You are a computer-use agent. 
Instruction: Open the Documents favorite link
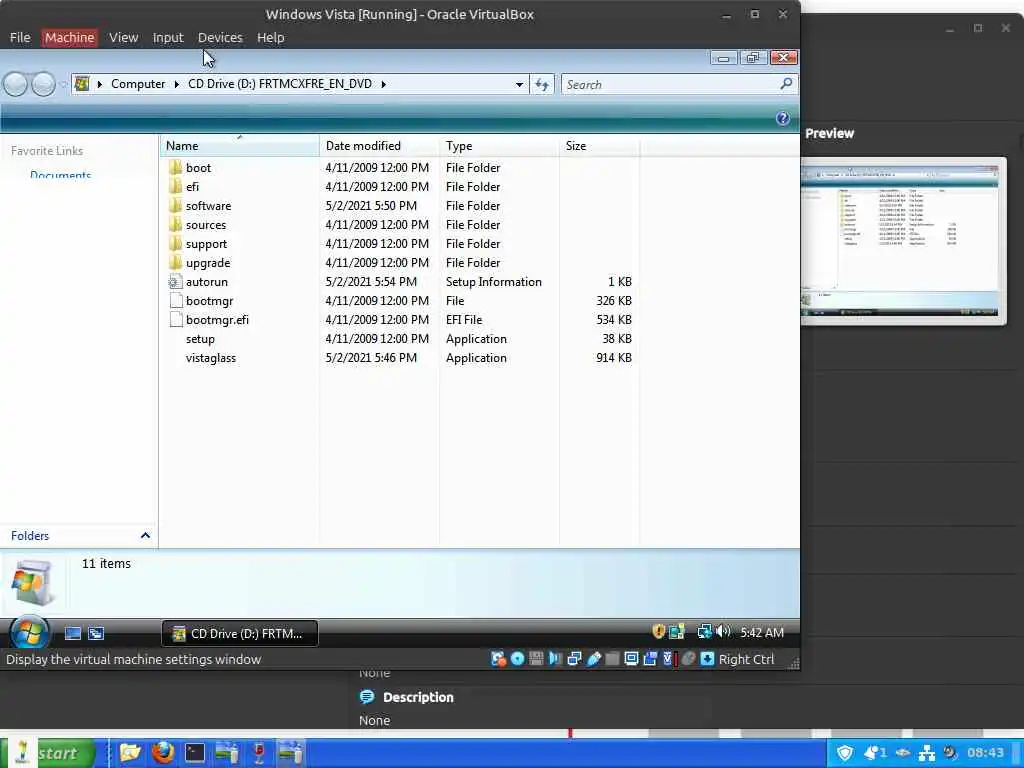60,175
